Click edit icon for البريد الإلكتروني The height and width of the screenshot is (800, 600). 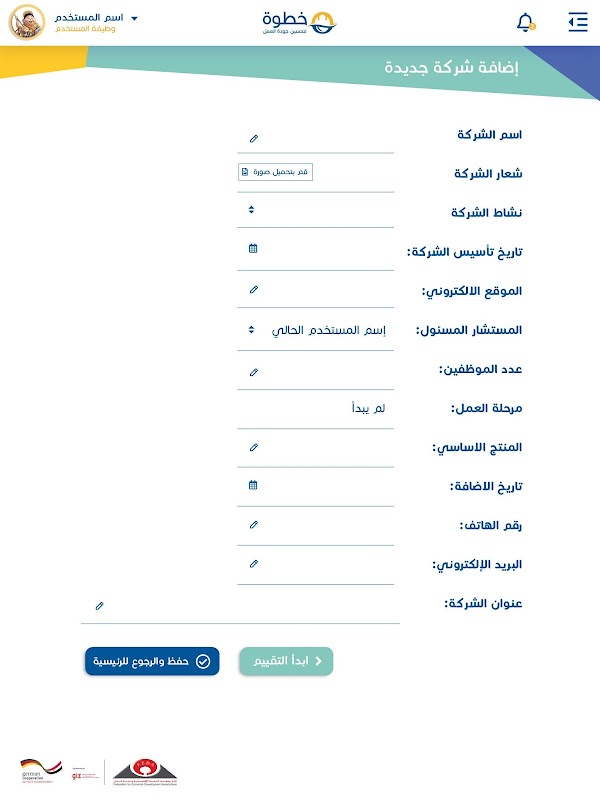253,564
